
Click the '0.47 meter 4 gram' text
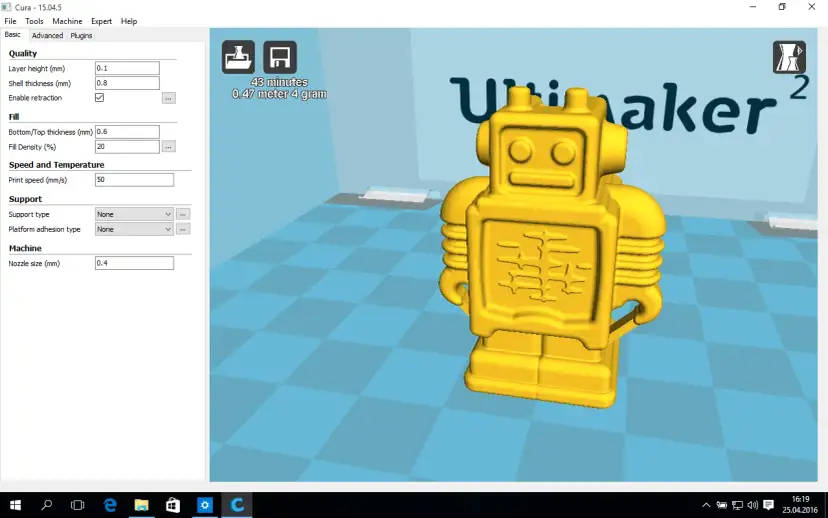coord(279,94)
